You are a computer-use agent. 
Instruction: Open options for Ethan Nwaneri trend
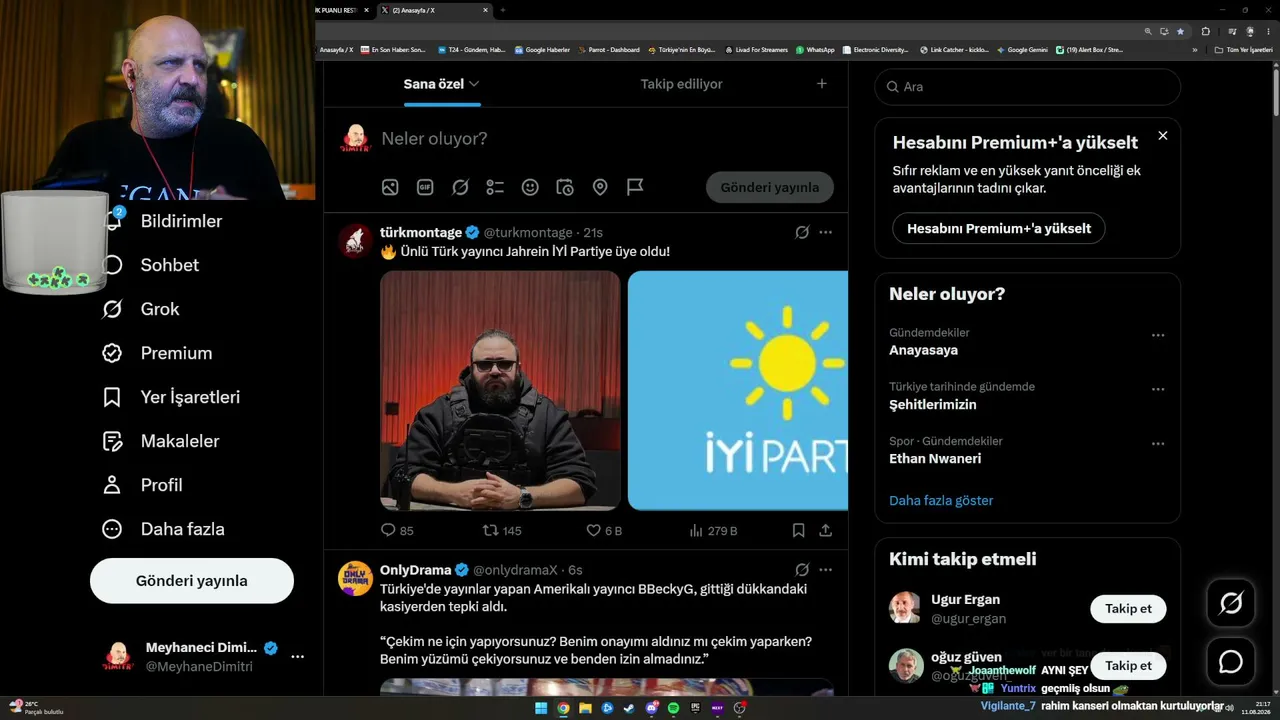1158,444
